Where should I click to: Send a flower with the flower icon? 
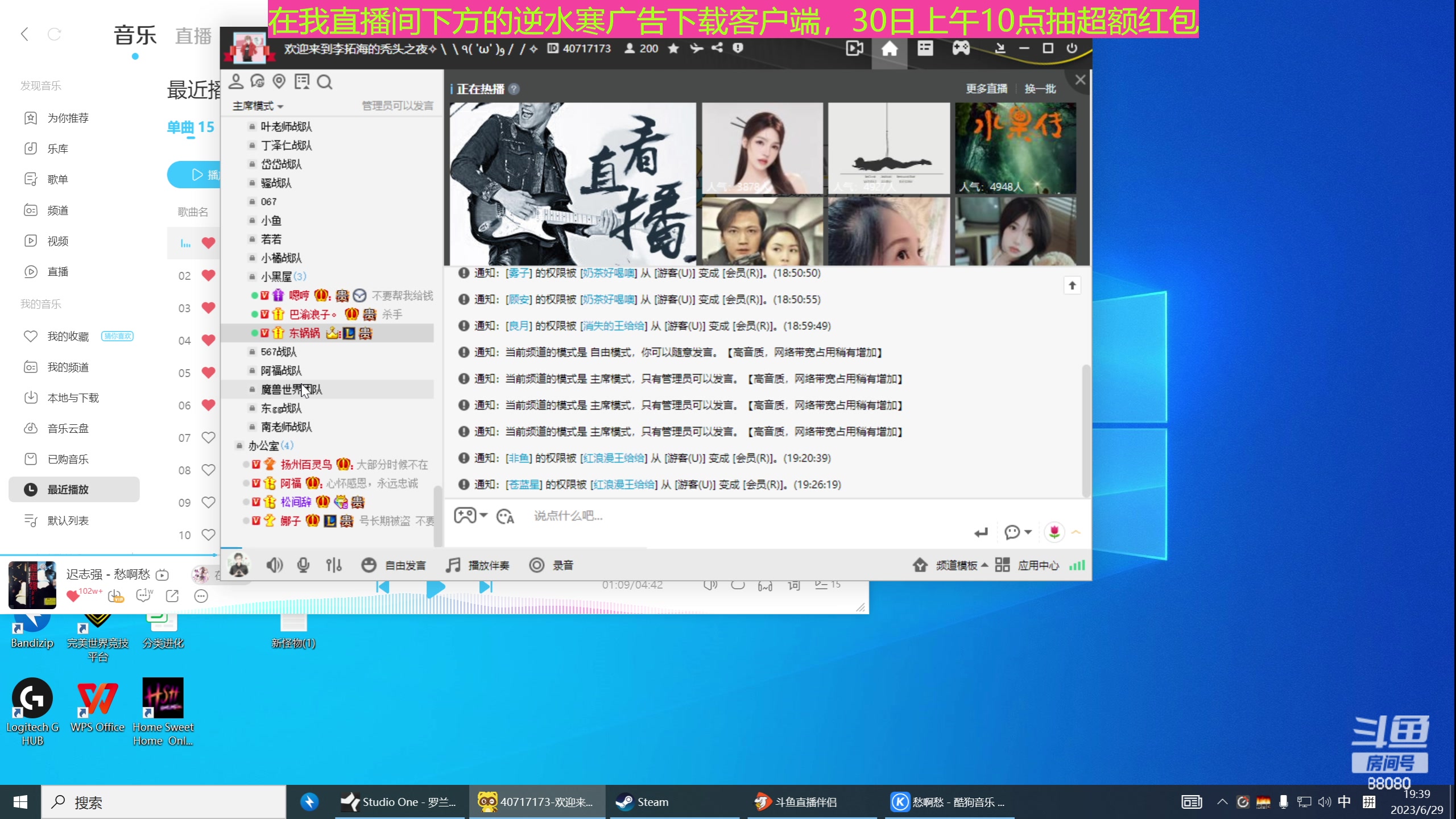[x=1054, y=532]
